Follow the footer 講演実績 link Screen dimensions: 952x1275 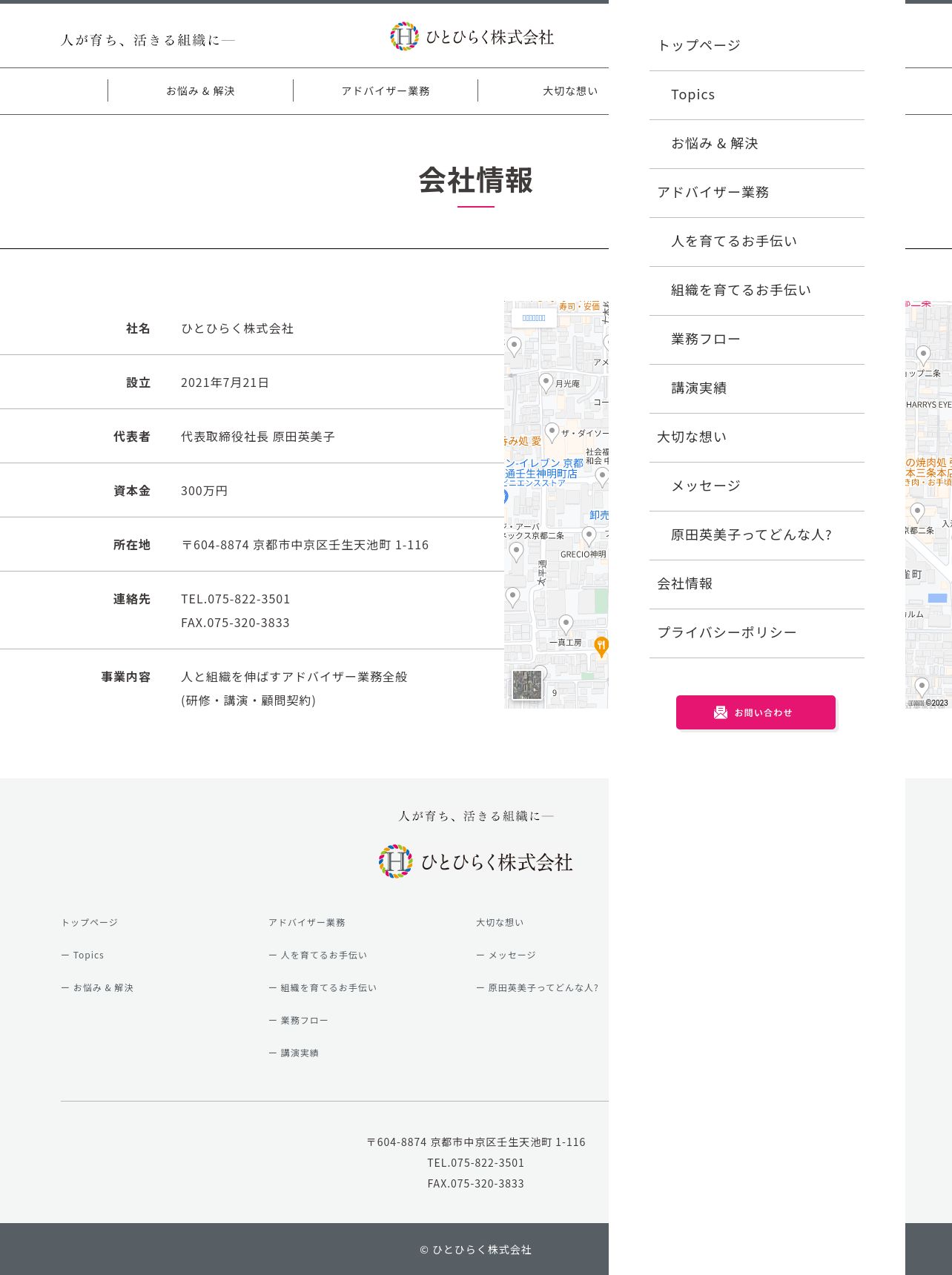[x=294, y=1053]
